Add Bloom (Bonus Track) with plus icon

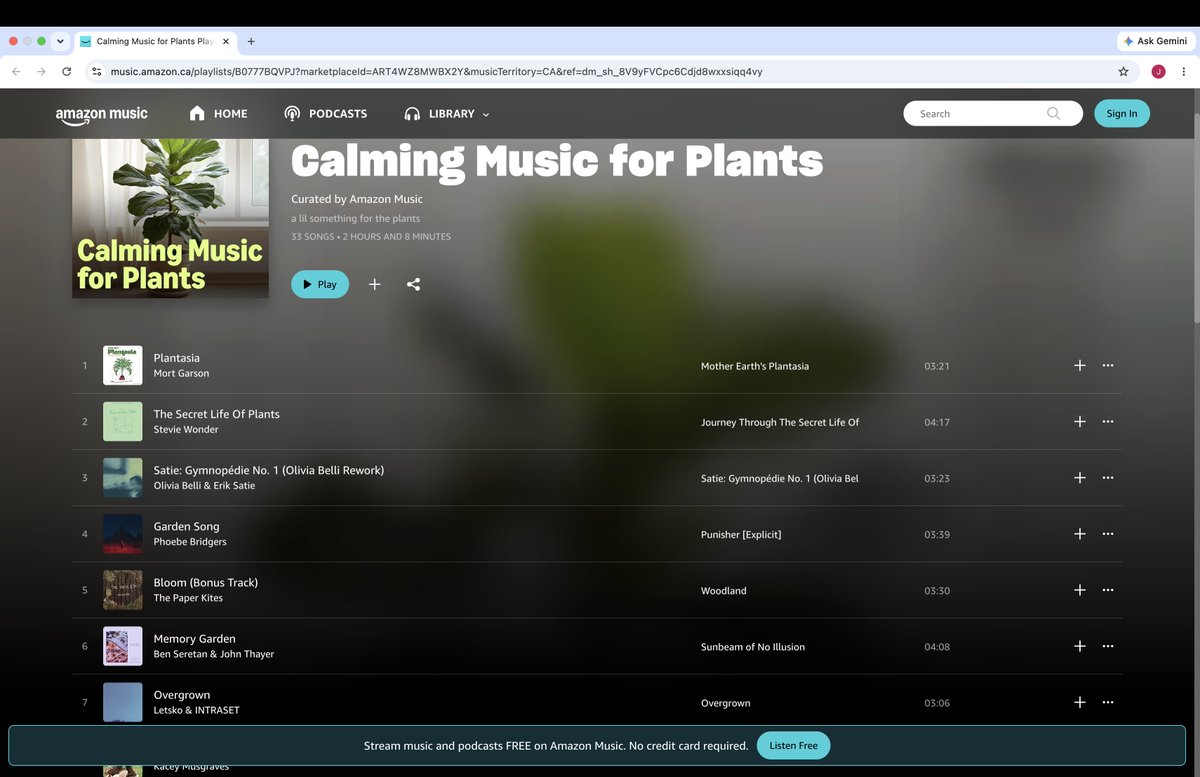click(1079, 590)
